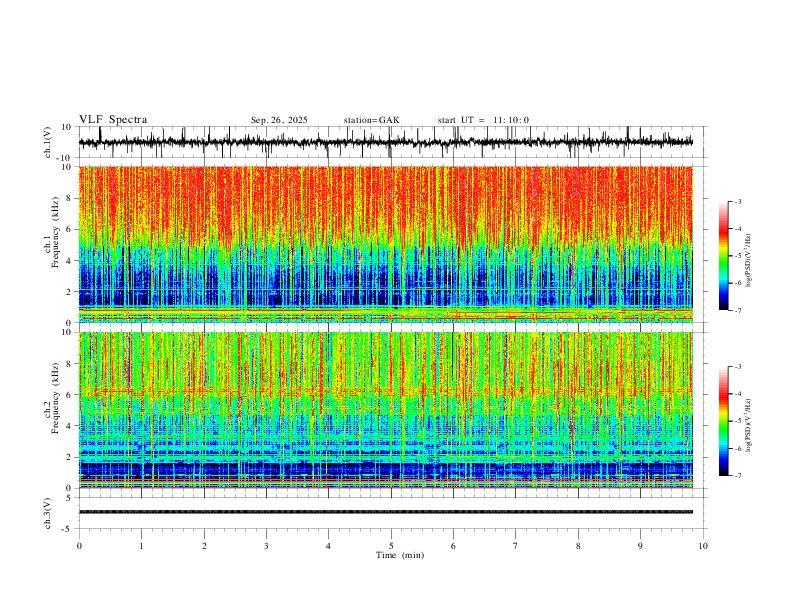Click the 'station=GAK' label

click(x=371, y=120)
